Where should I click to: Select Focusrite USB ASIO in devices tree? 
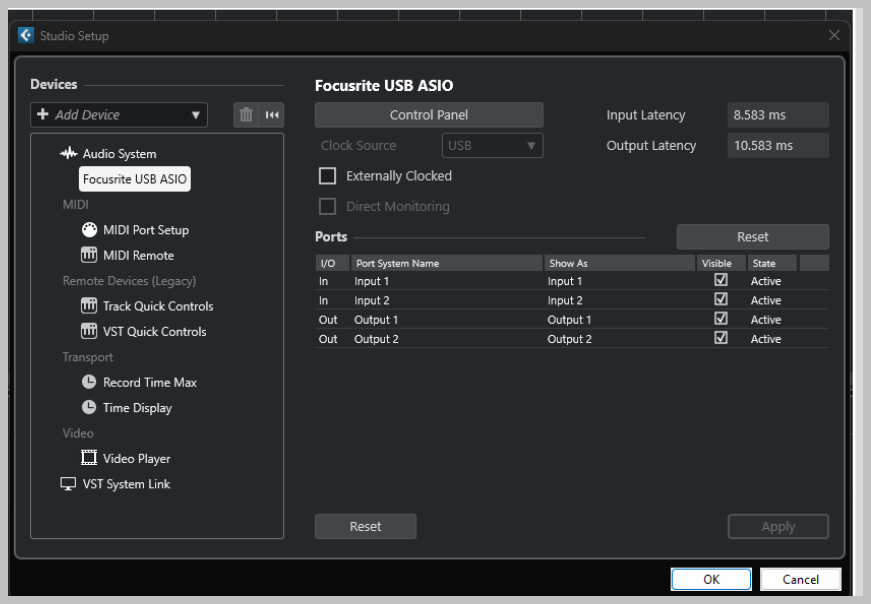coord(134,179)
